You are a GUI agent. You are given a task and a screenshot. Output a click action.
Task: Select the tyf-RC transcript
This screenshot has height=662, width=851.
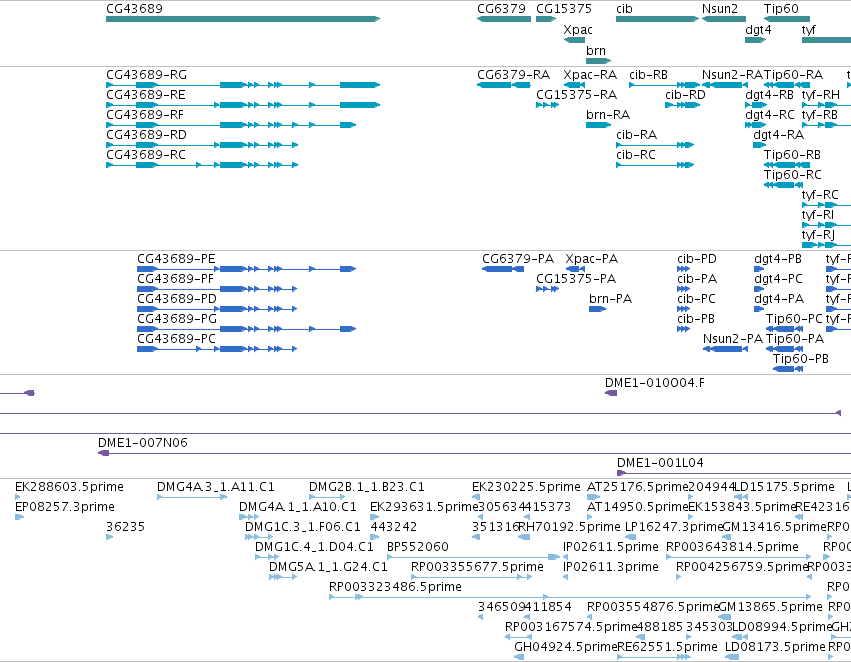click(827, 205)
